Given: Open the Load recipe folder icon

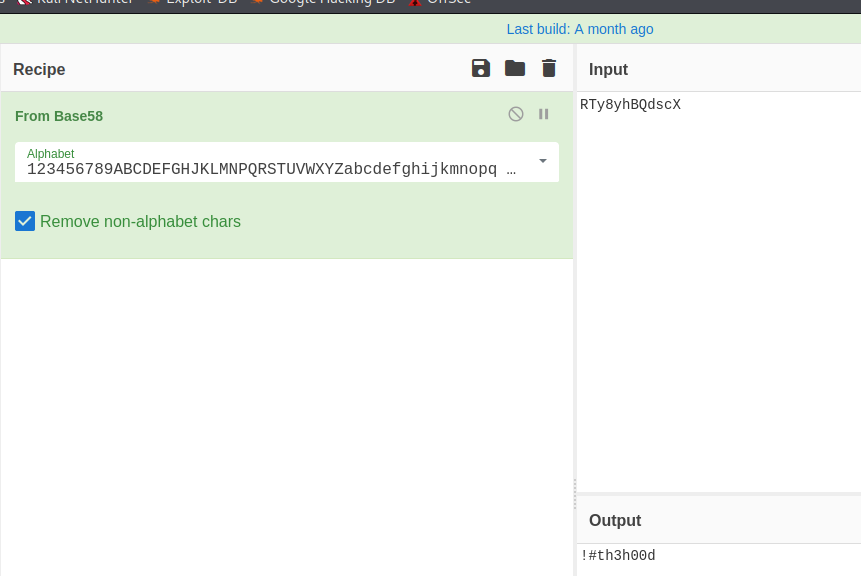Looking at the screenshot, I should (x=515, y=68).
